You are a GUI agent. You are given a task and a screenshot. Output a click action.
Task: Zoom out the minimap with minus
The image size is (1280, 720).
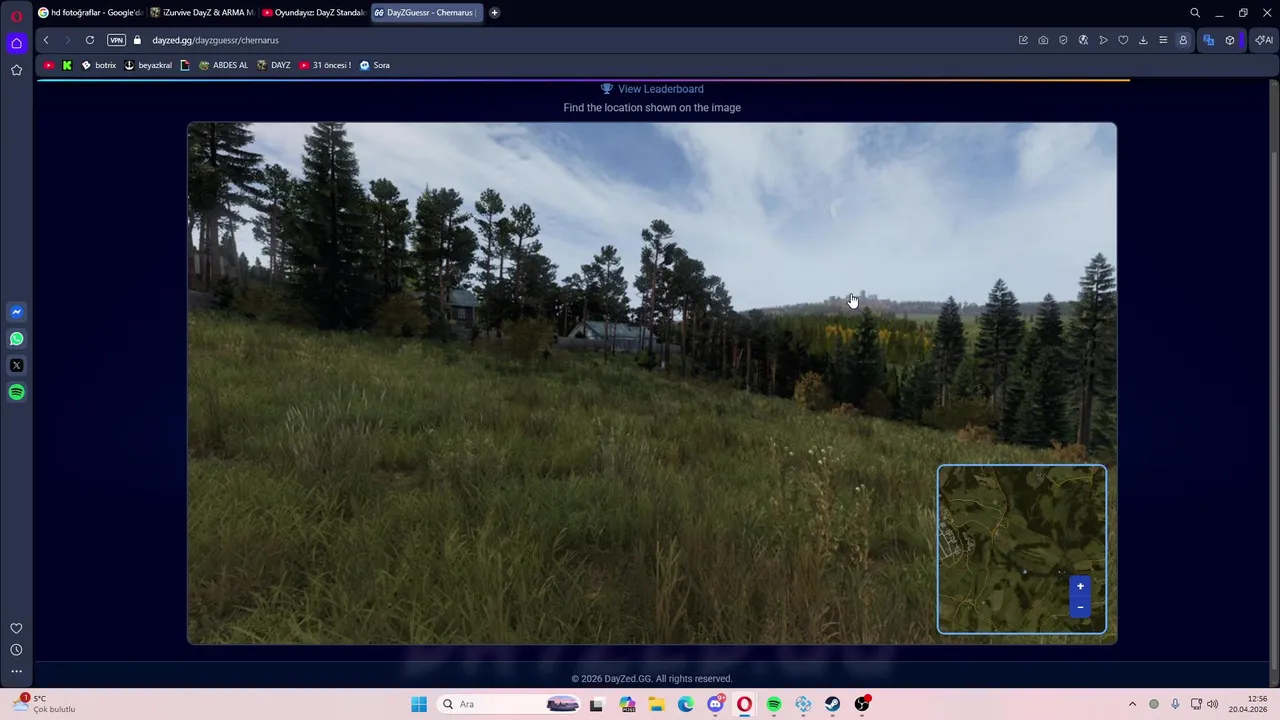coord(1080,607)
